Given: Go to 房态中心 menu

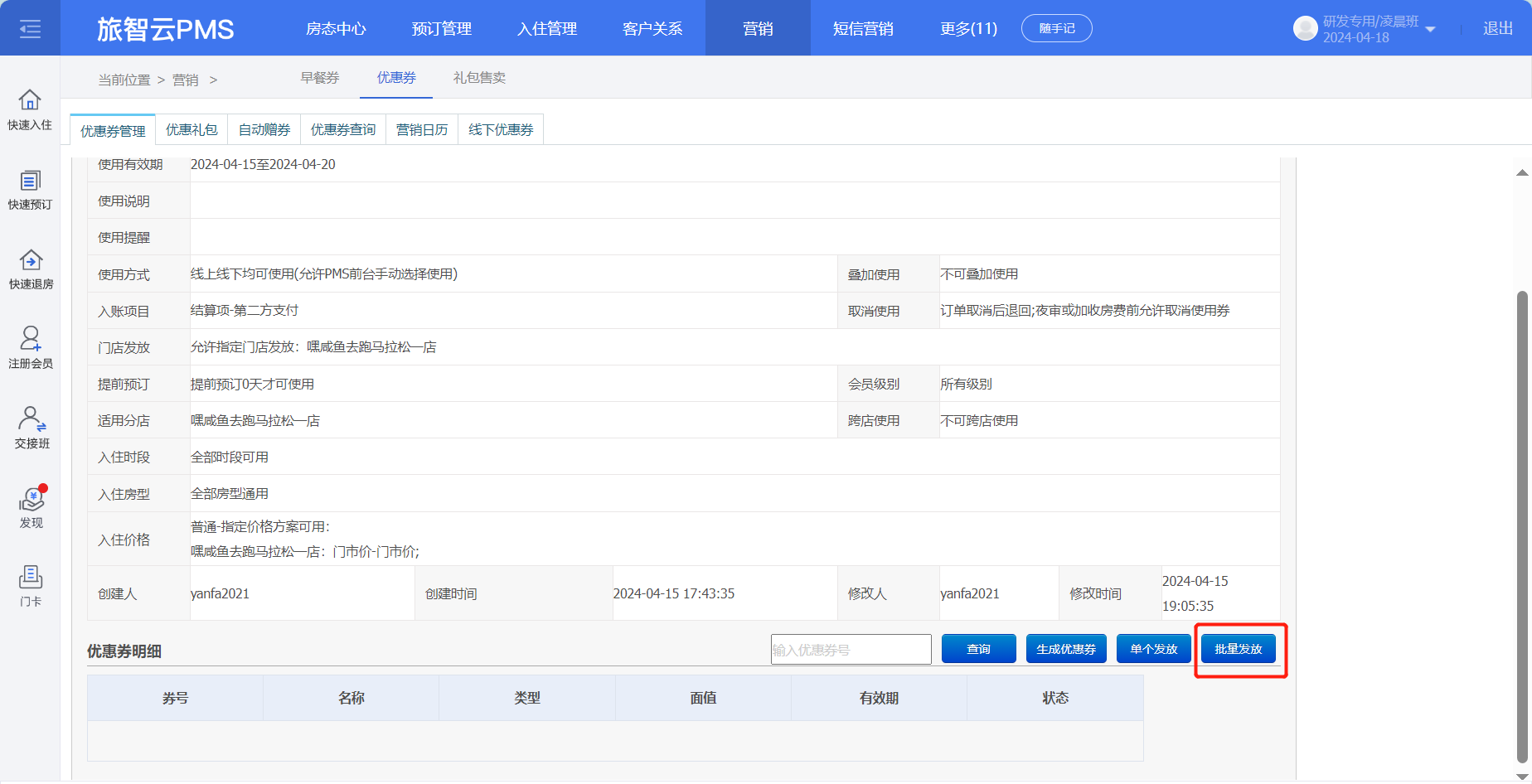Looking at the screenshot, I should pos(336,29).
